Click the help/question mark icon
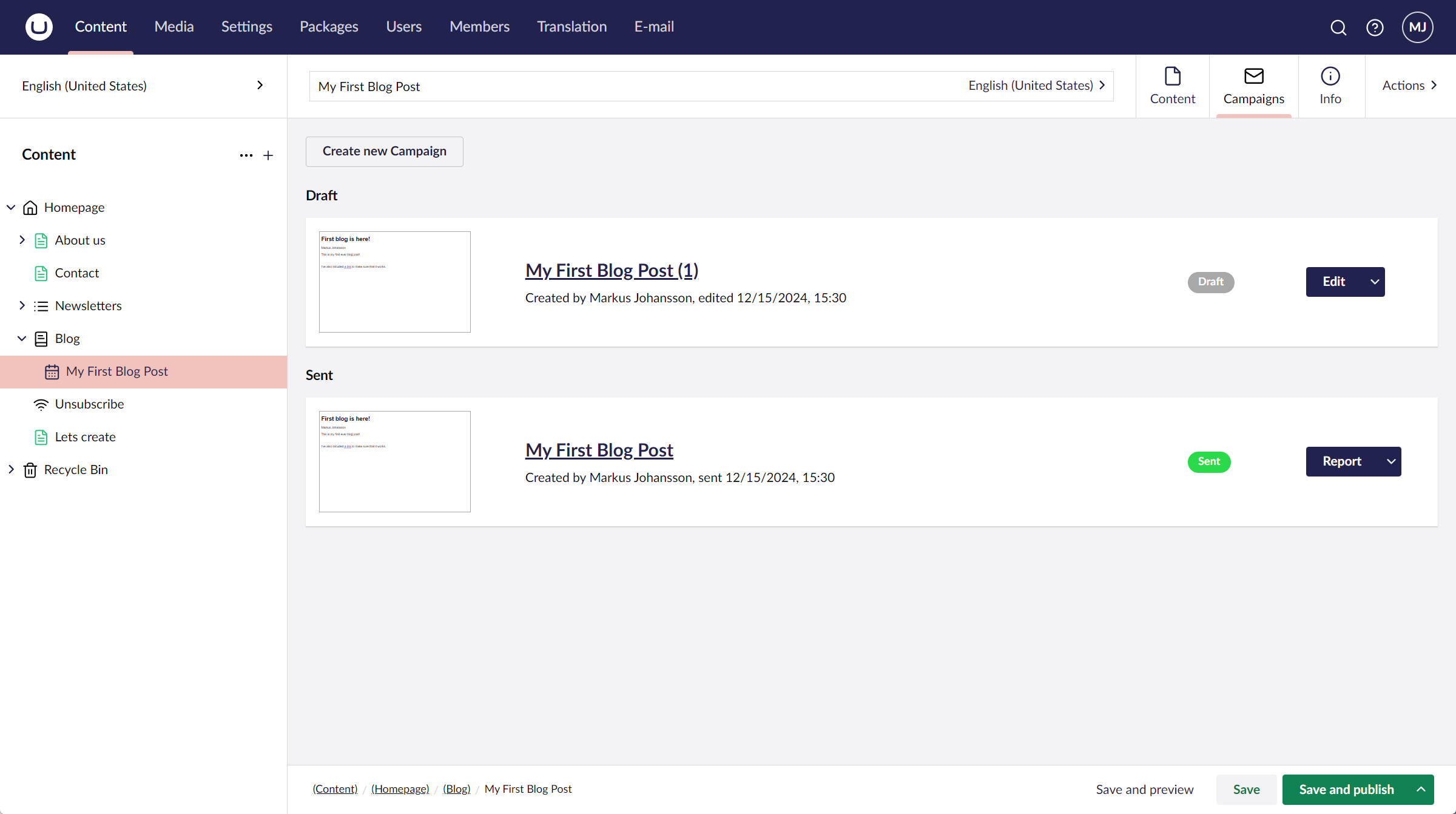This screenshot has width=1456, height=814. pos(1375,27)
